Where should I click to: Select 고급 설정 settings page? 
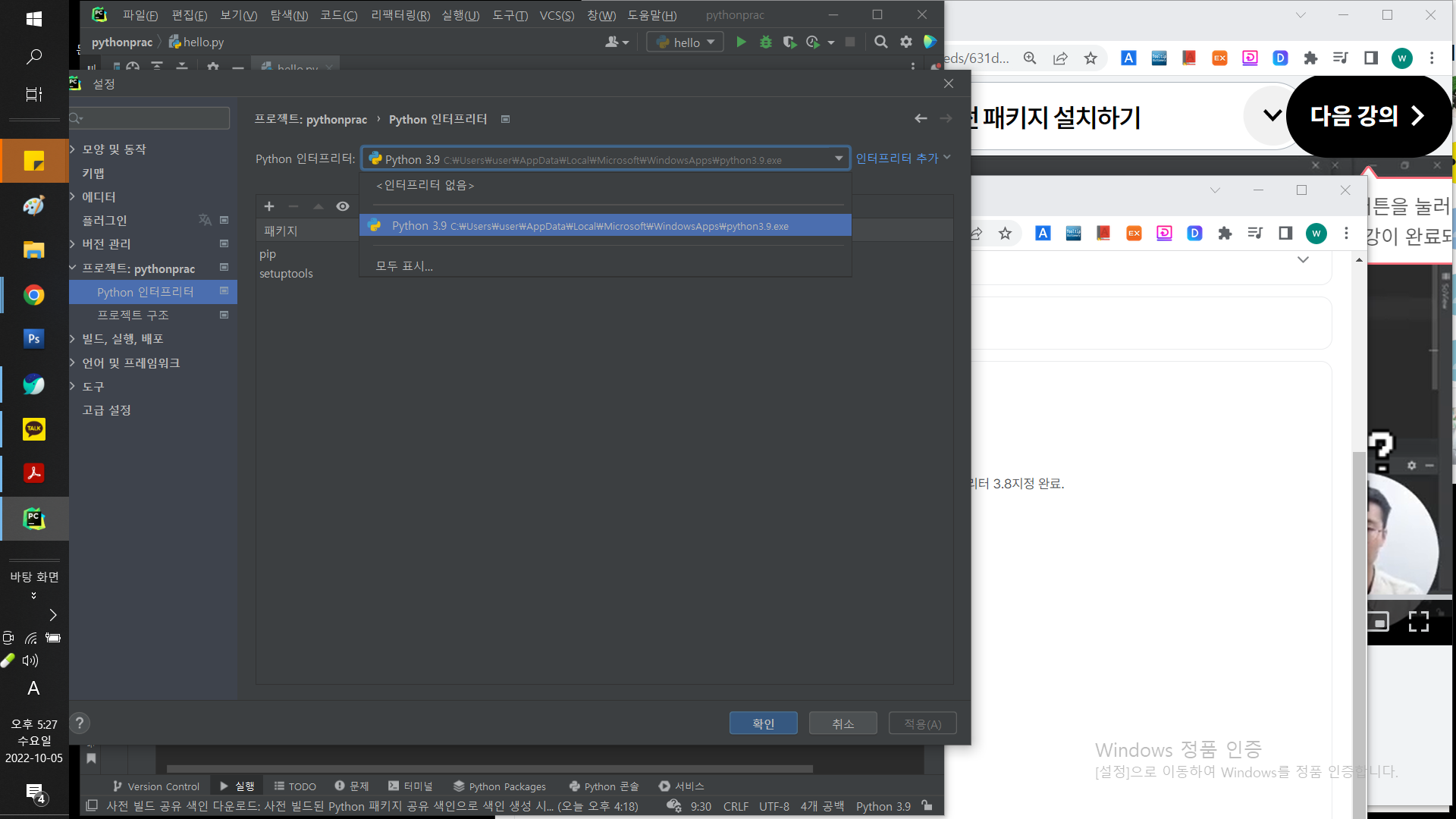pyautogui.click(x=153, y=410)
